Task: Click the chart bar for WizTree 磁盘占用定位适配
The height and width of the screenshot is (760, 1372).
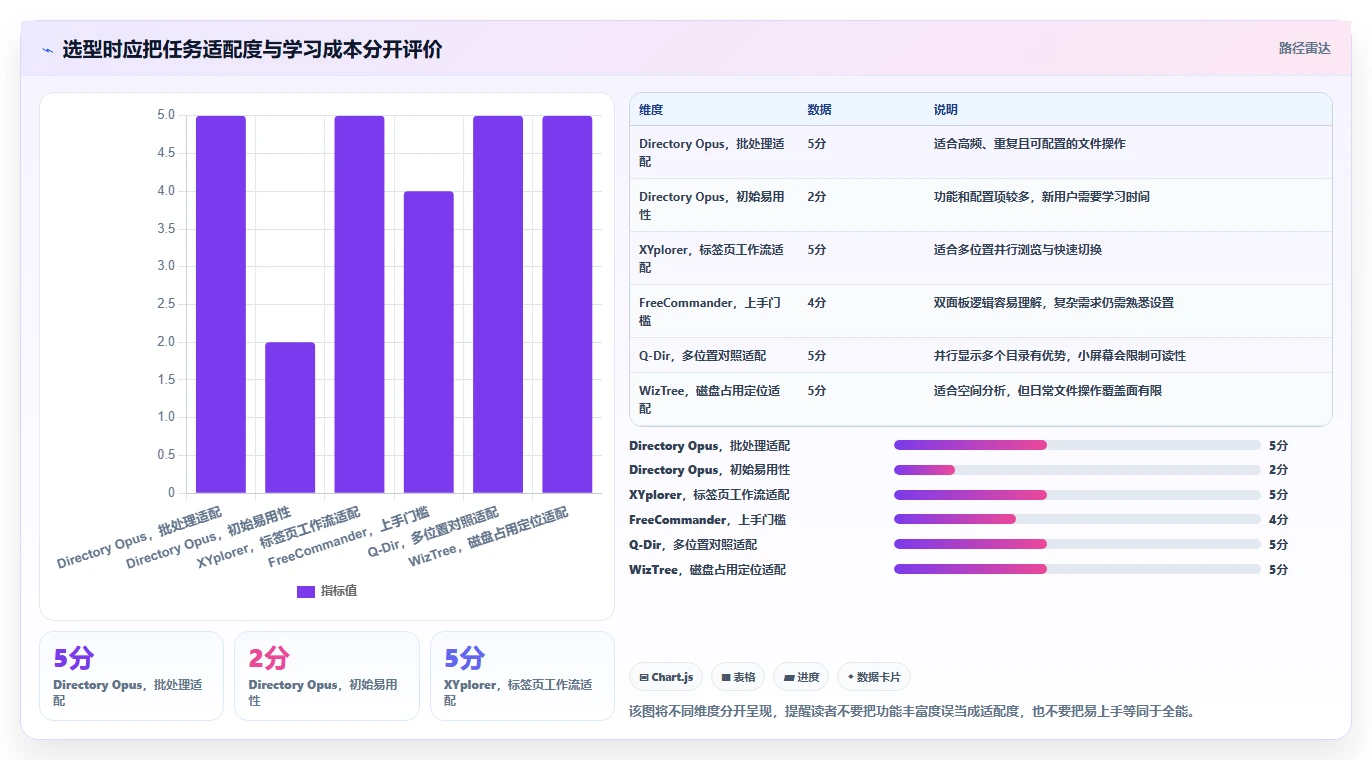Action: pyautogui.click(x=568, y=304)
